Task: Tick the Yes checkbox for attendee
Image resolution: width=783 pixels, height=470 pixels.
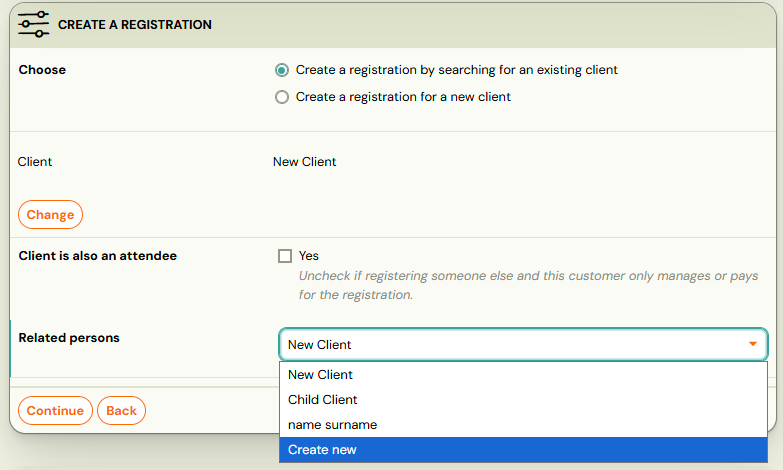Action: (x=285, y=256)
